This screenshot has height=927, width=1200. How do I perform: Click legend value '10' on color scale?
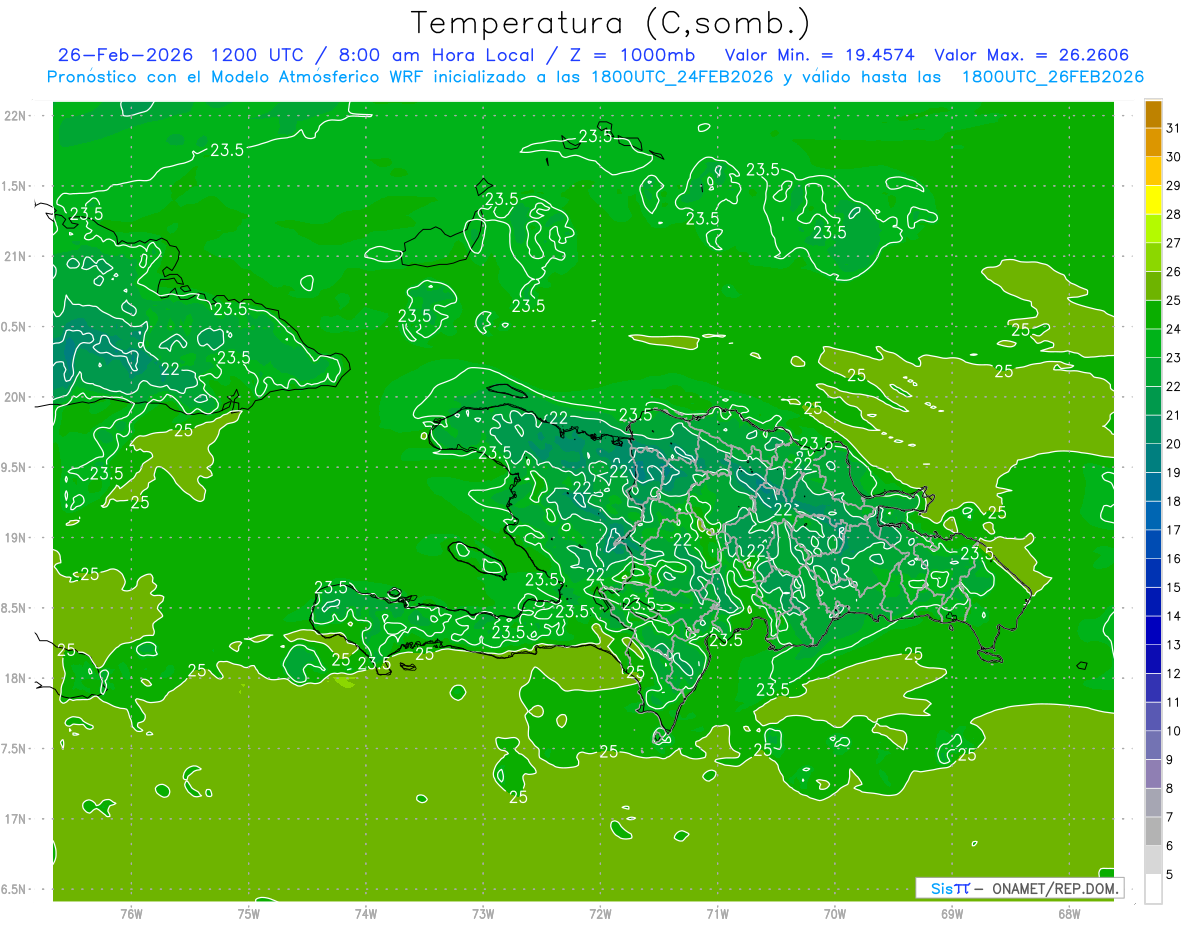pyautogui.click(x=1174, y=731)
